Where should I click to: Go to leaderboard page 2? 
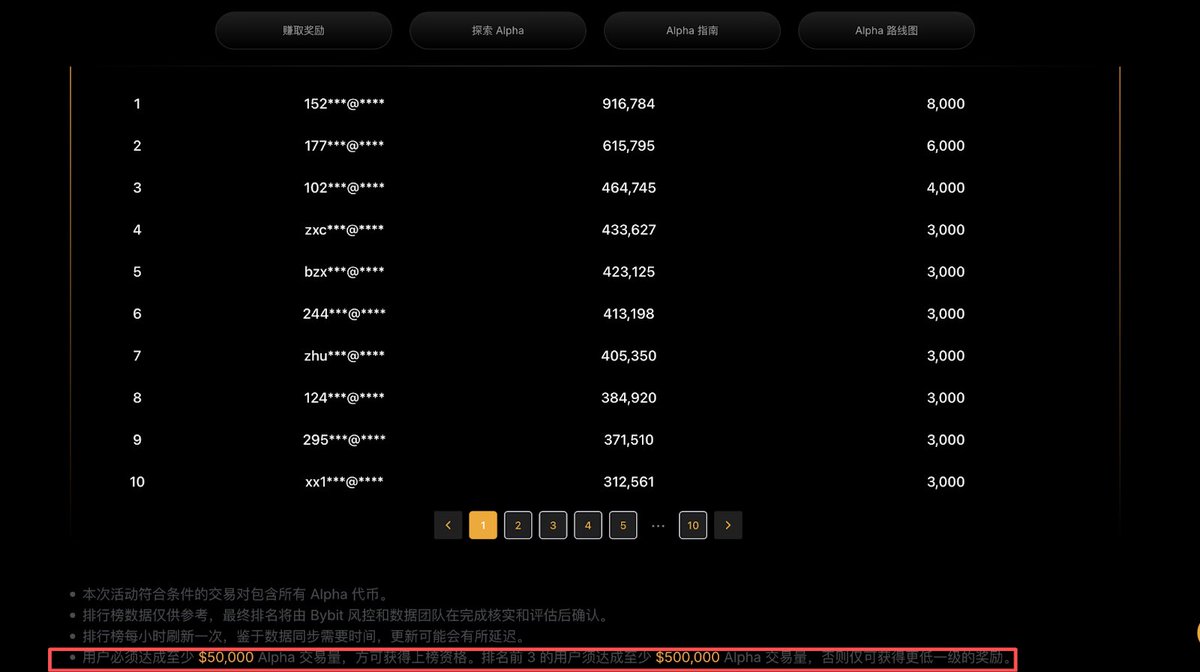[518, 525]
